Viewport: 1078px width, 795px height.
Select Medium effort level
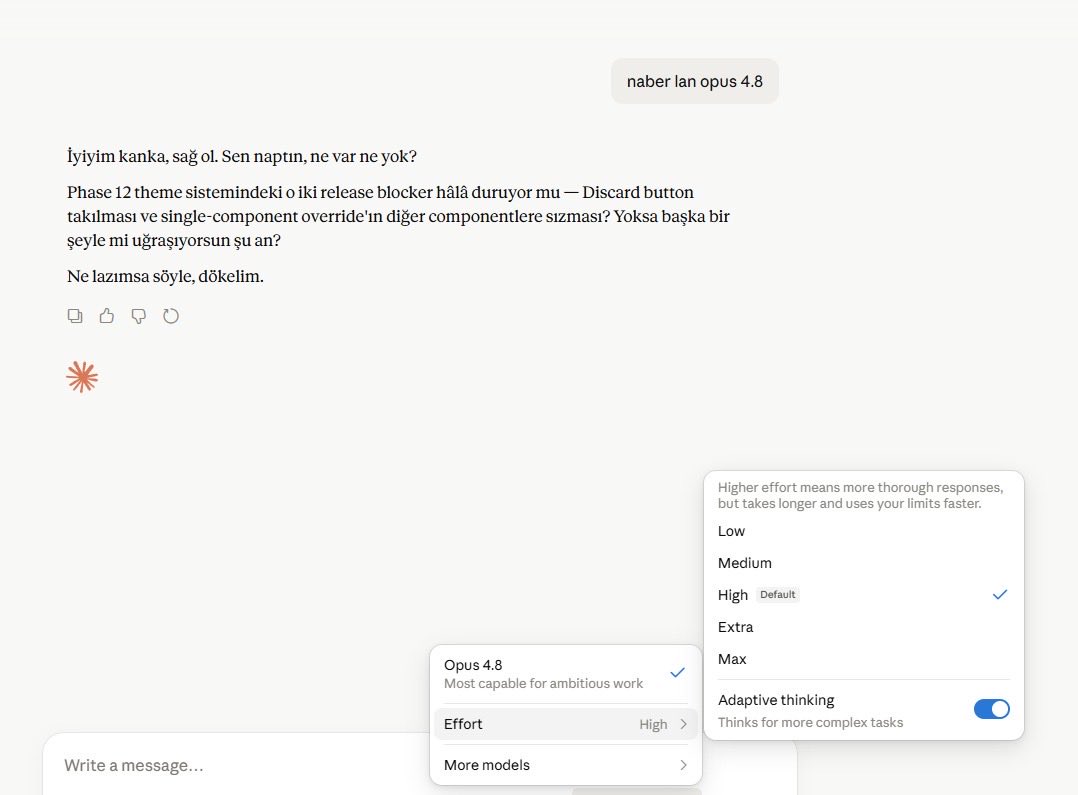(x=864, y=563)
